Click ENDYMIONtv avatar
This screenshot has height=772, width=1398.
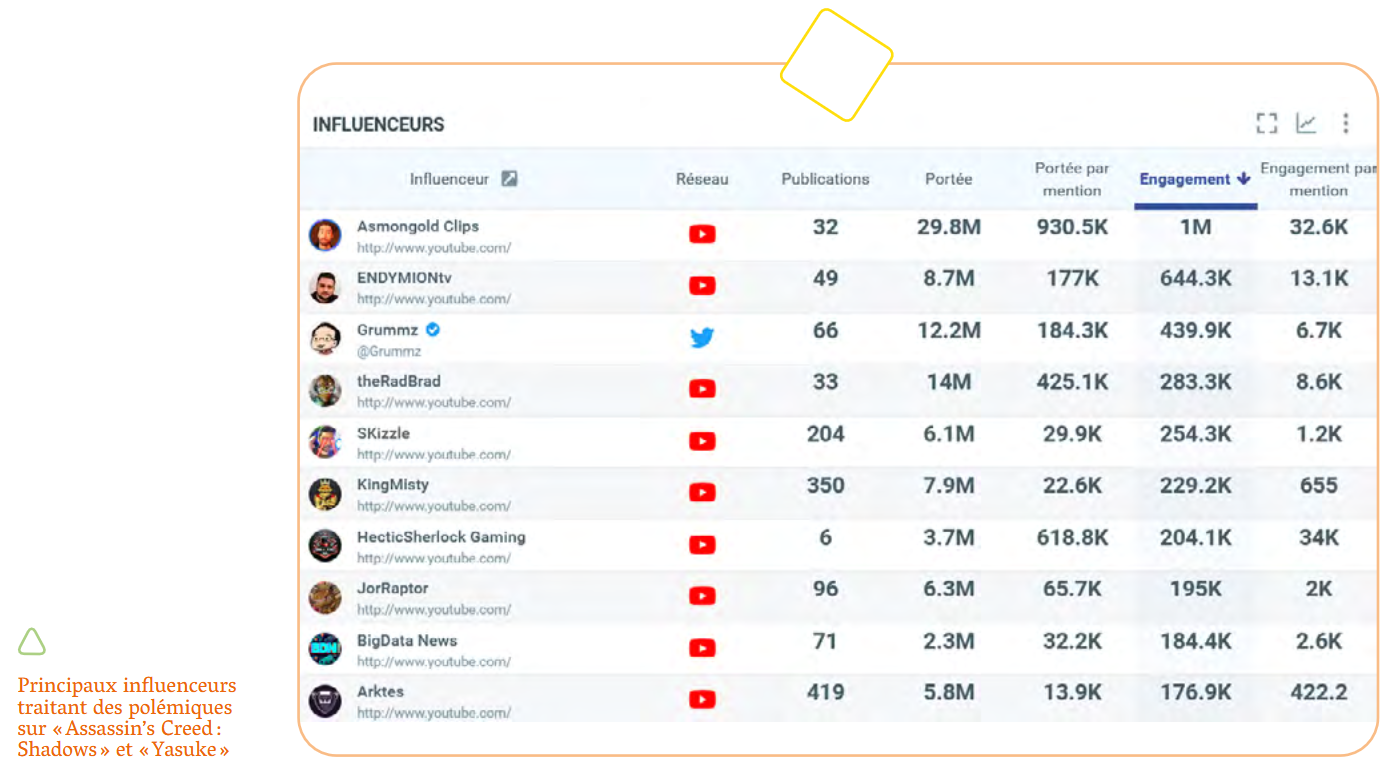[325, 287]
